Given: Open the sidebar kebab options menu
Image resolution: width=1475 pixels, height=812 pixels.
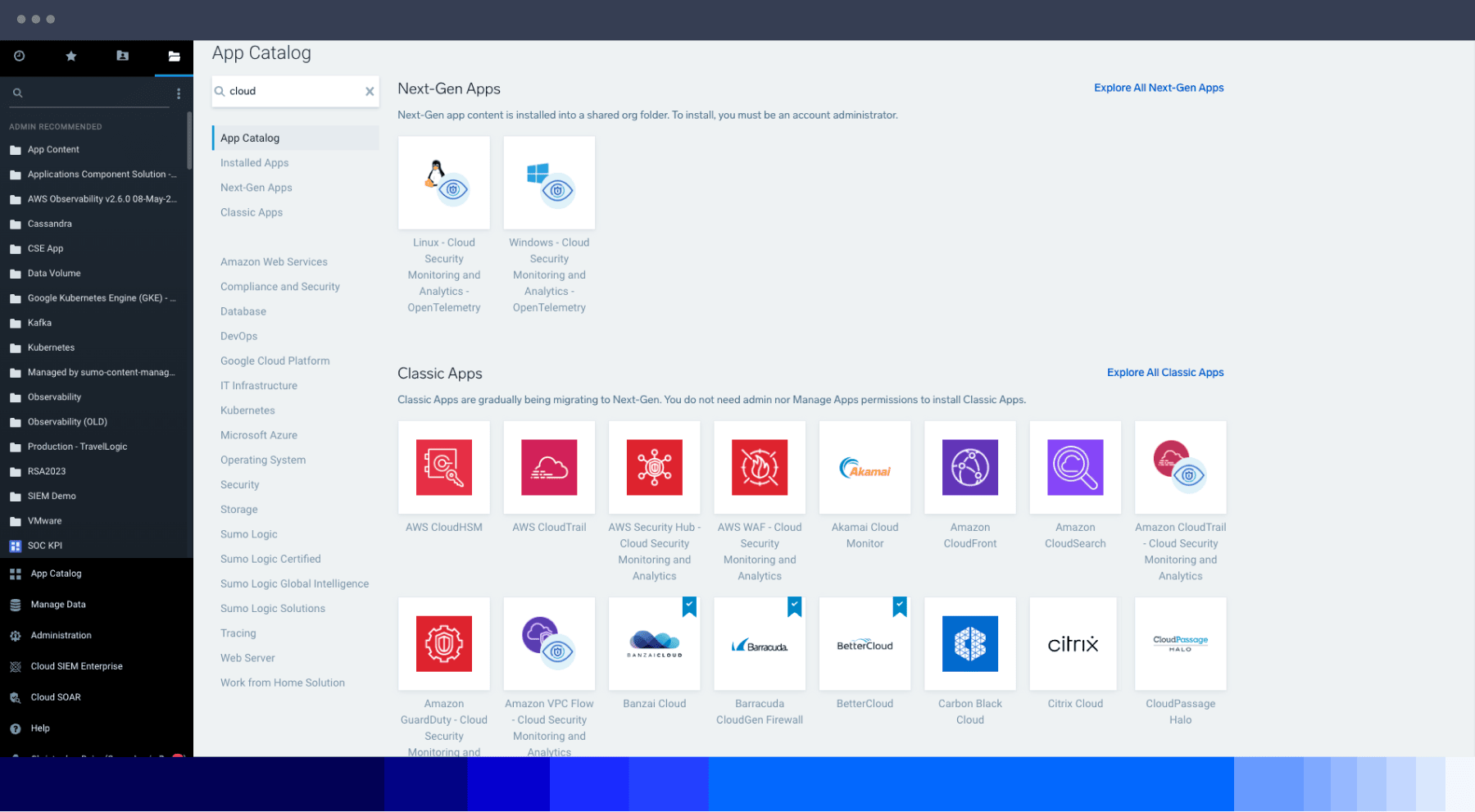Looking at the screenshot, I should [179, 93].
